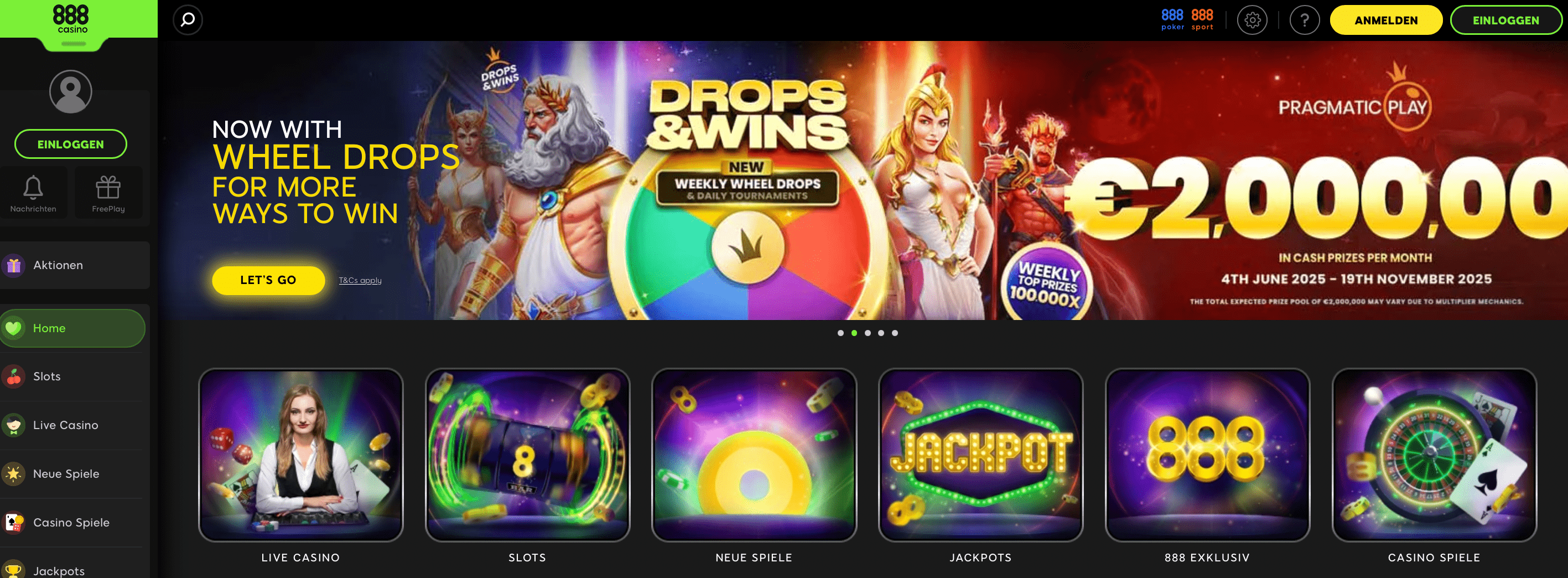
Task: Open the FreePlay gift icon
Action: tap(108, 193)
